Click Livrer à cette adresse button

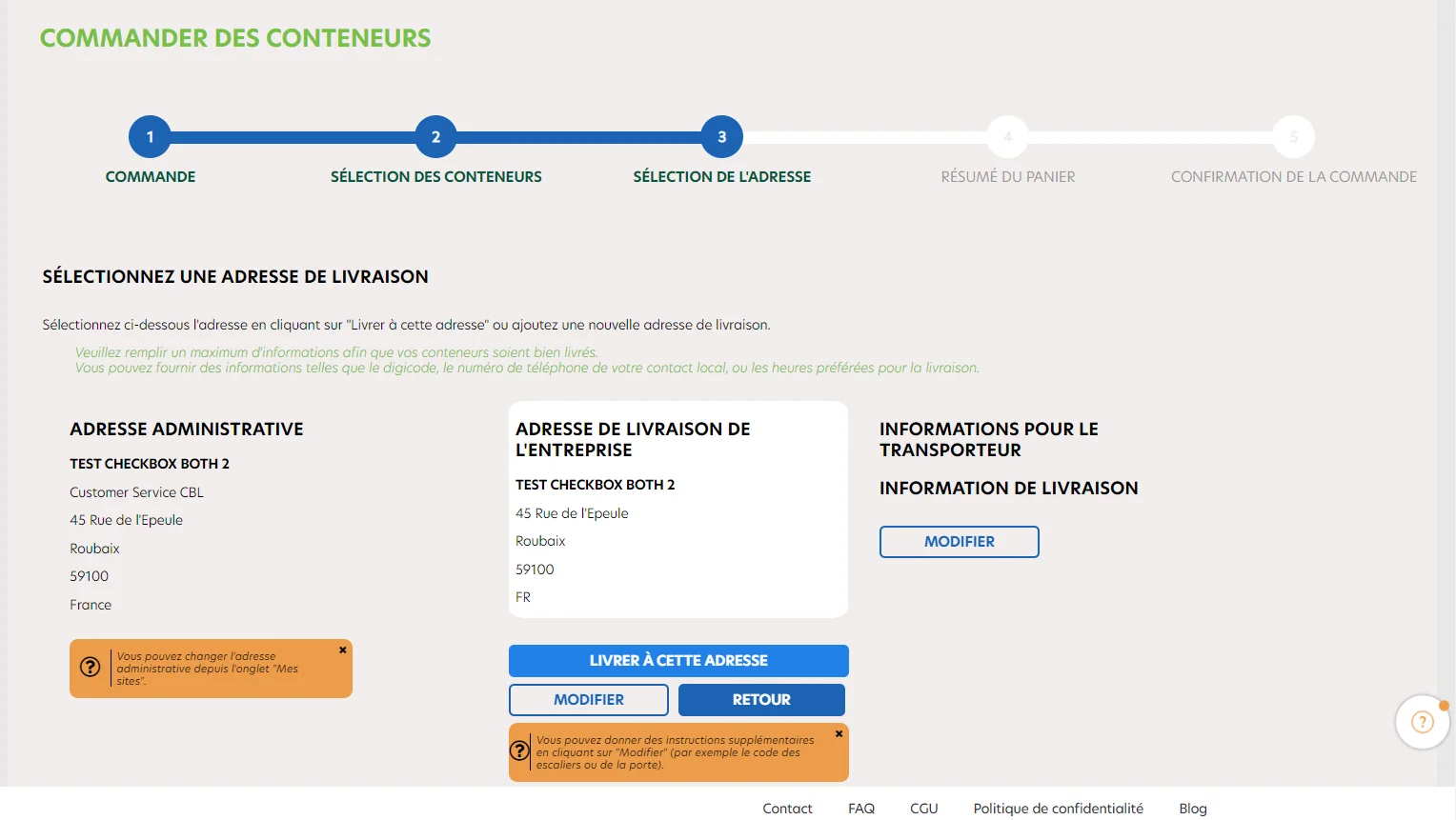(x=678, y=661)
